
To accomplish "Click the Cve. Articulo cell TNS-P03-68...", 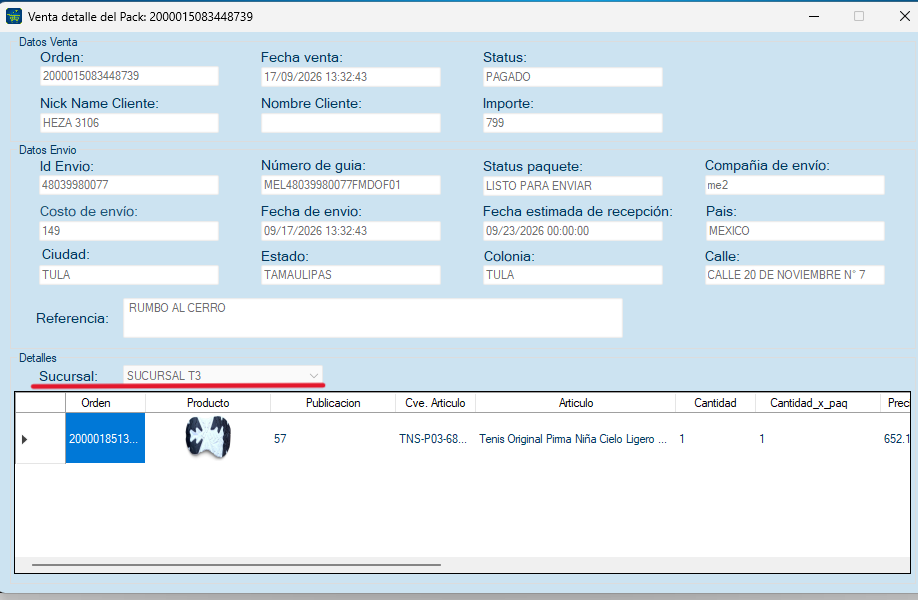I will tap(435, 438).
